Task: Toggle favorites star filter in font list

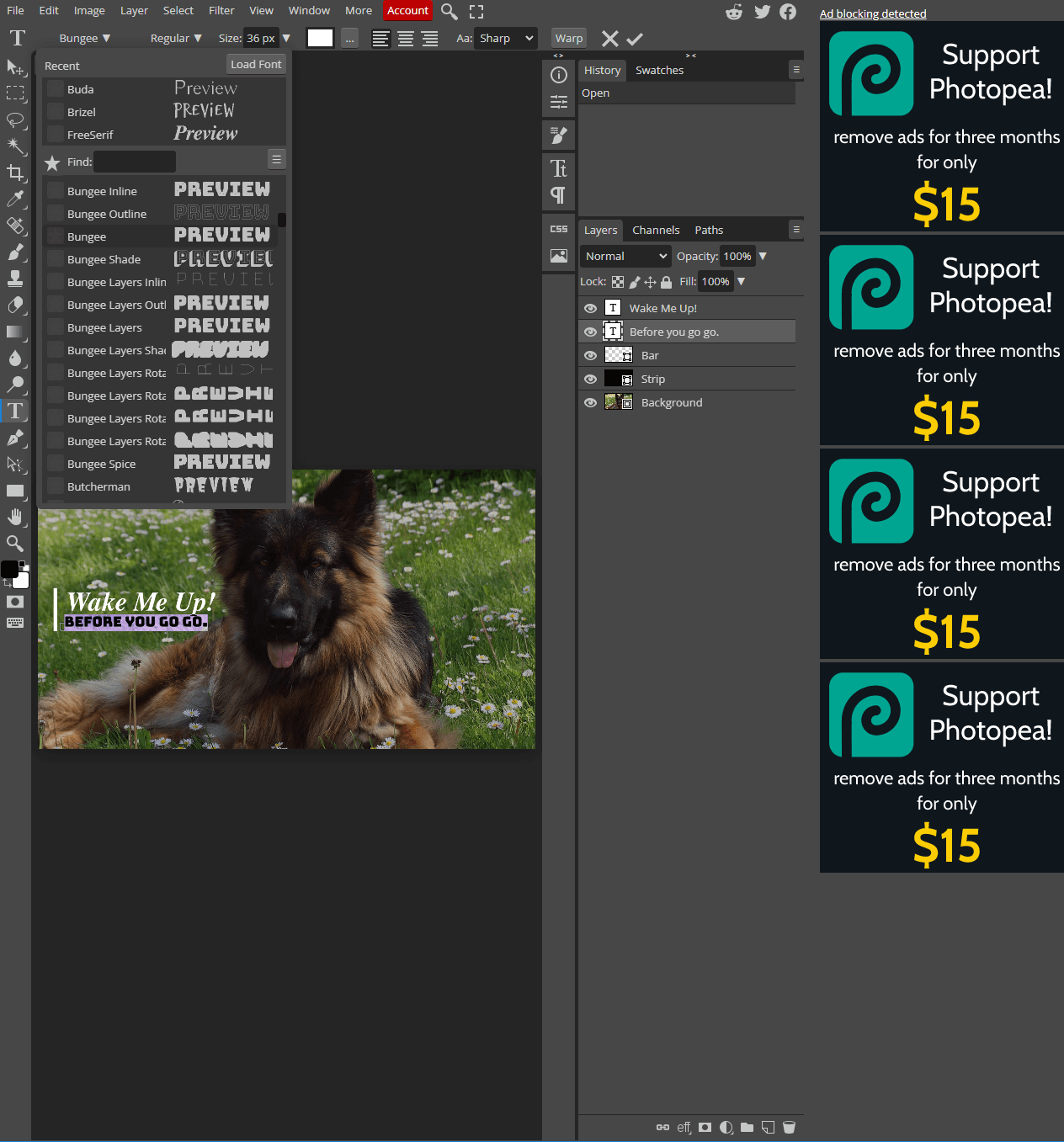Action: (52, 162)
